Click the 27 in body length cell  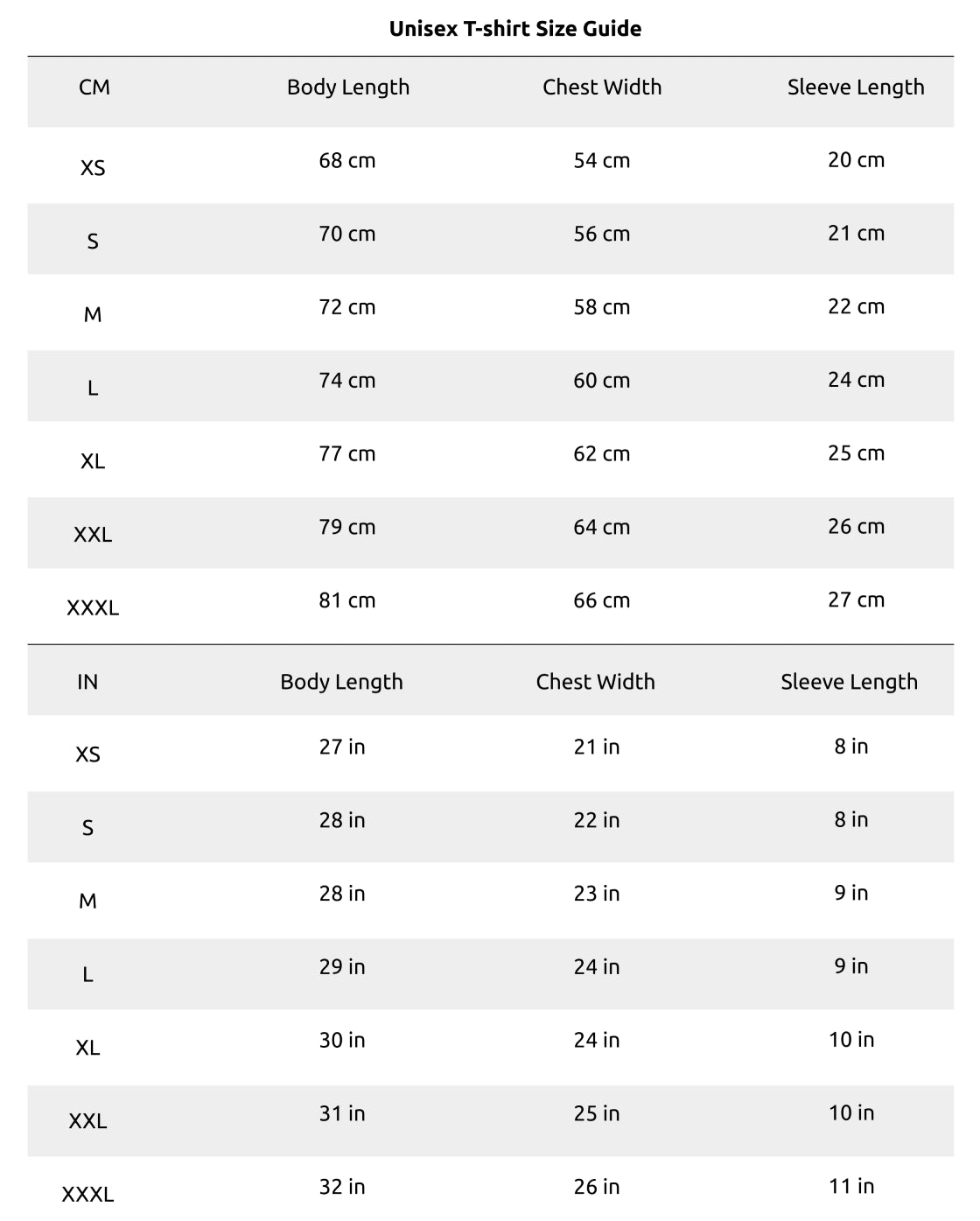pos(342,747)
